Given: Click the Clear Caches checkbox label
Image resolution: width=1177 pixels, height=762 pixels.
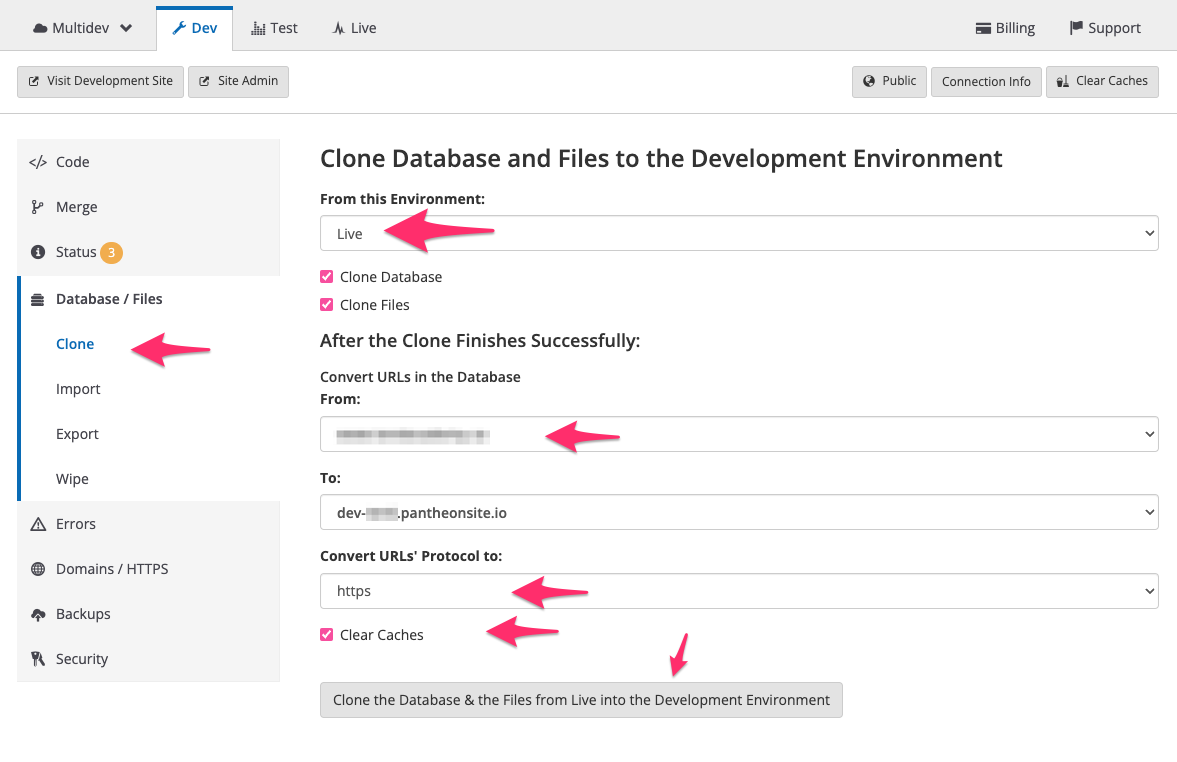Looking at the screenshot, I should [381, 635].
